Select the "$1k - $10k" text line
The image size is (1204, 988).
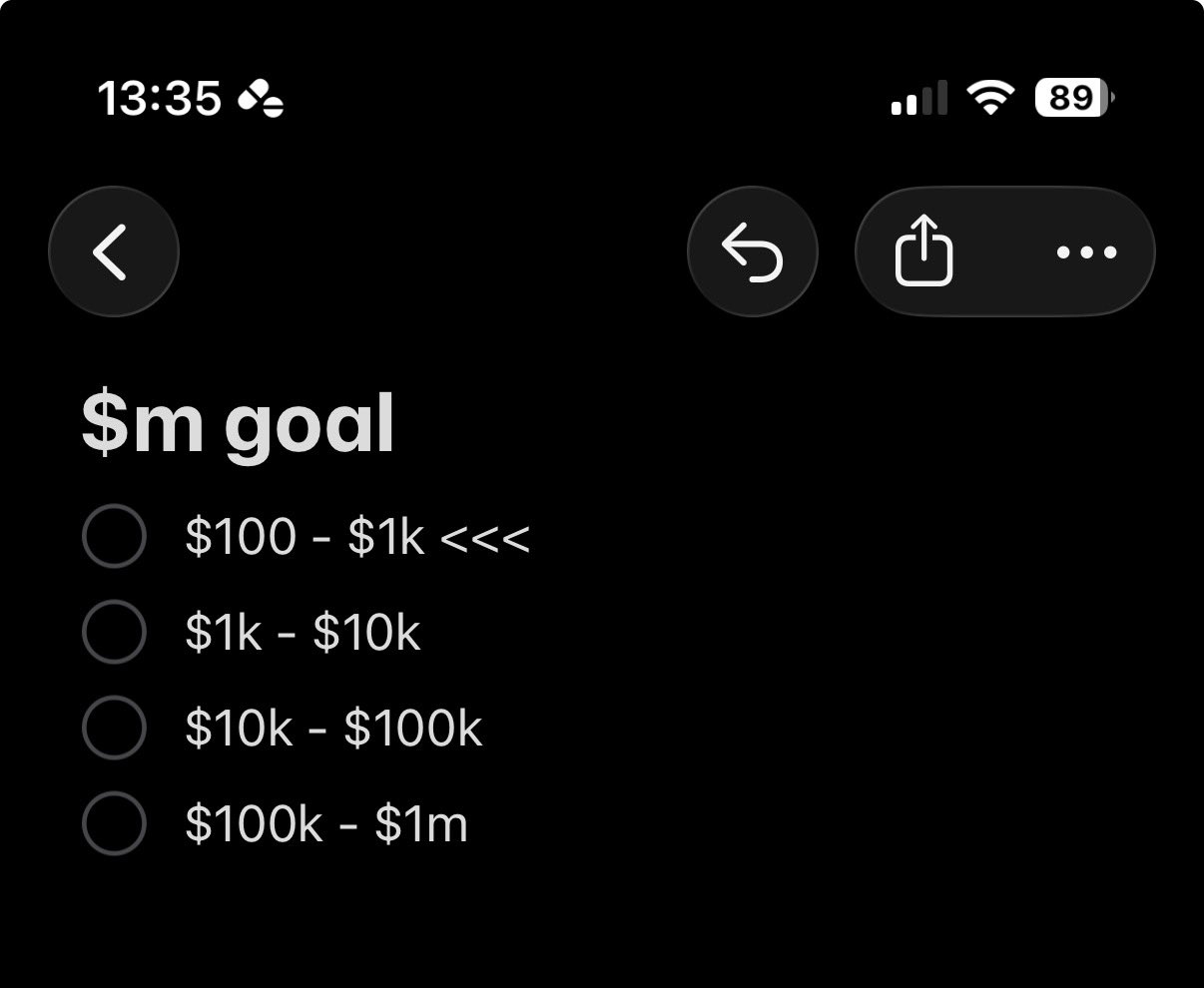(x=302, y=633)
